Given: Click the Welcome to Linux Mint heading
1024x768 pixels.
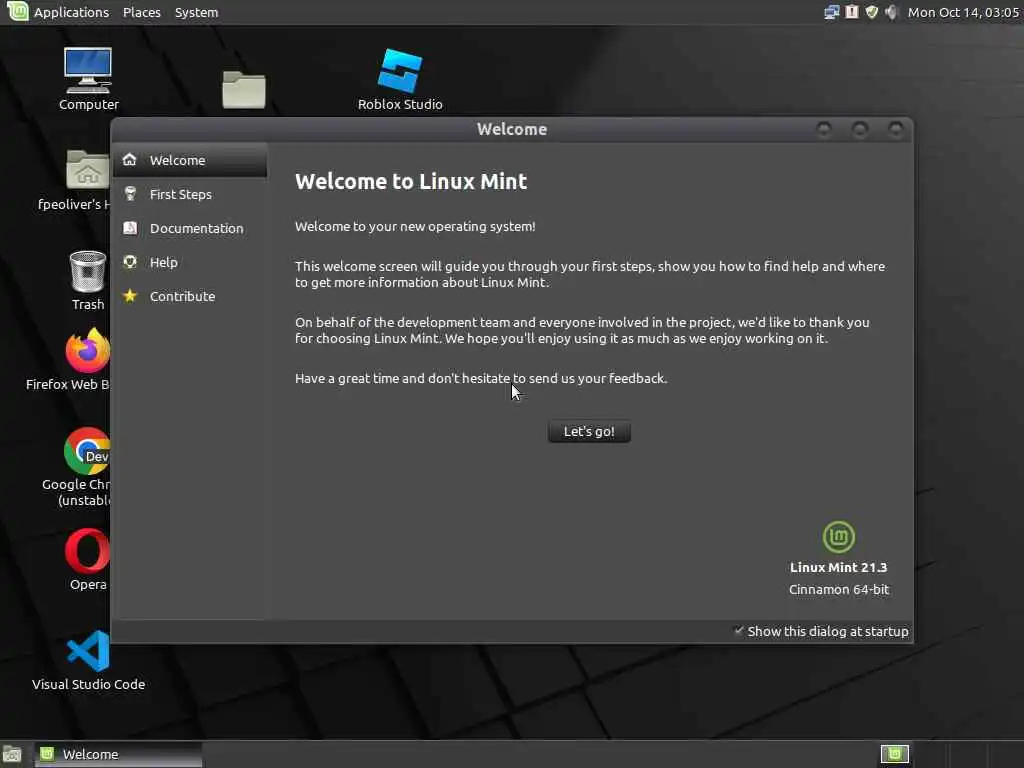Looking at the screenshot, I should point(411,181).
